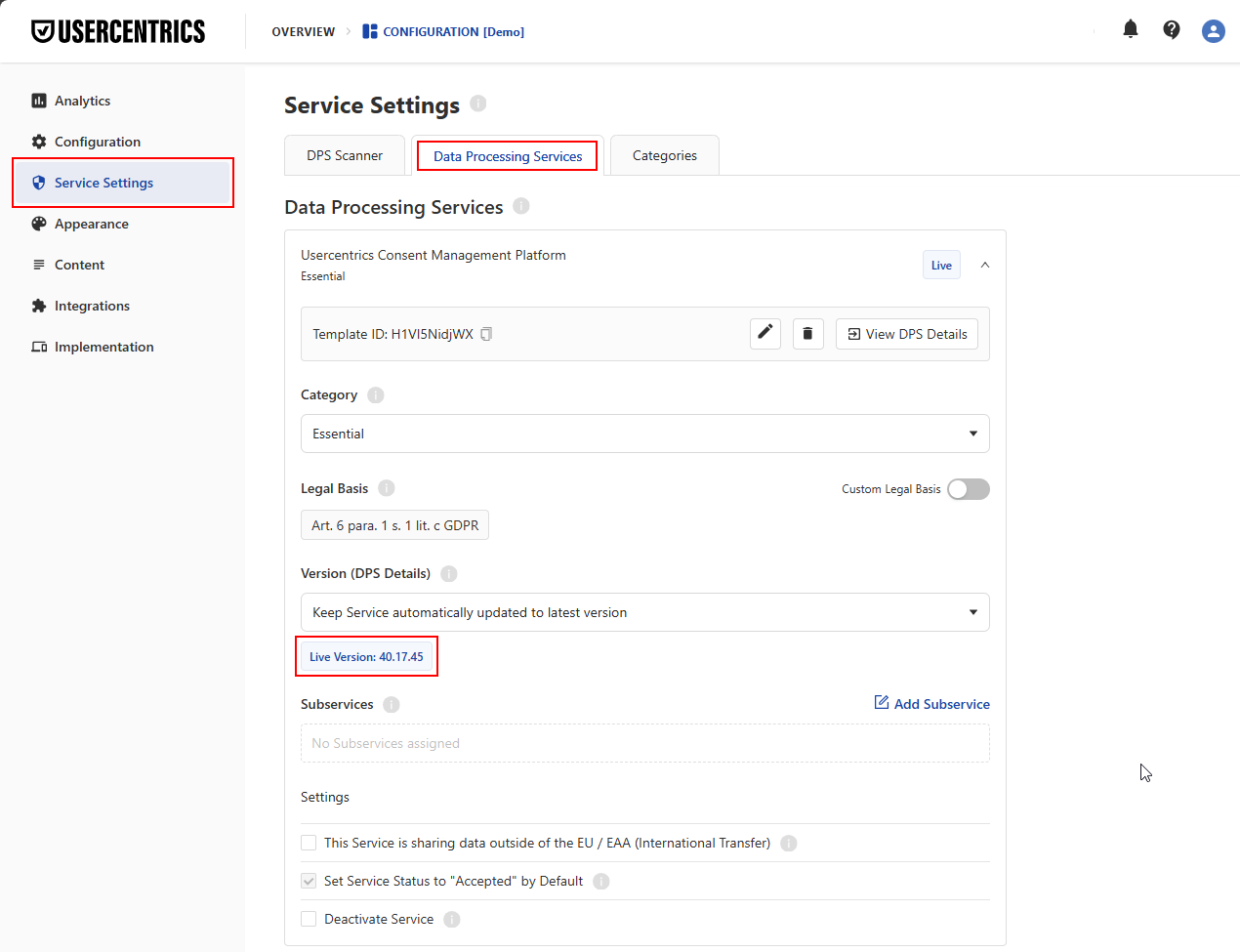
Task: Click the Analytics chart icon in sidebar
Action: [39, 101]
